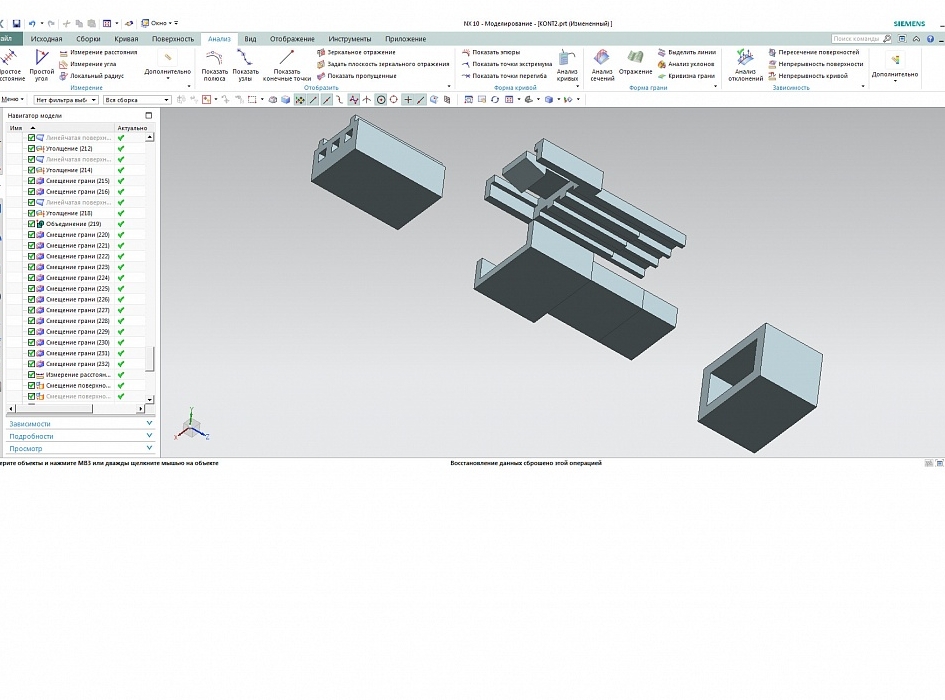Screen dimensions: 945x700
Task: Open the Curve Analysis (Анализ кривых) tool
Action: tap(567, 64)
